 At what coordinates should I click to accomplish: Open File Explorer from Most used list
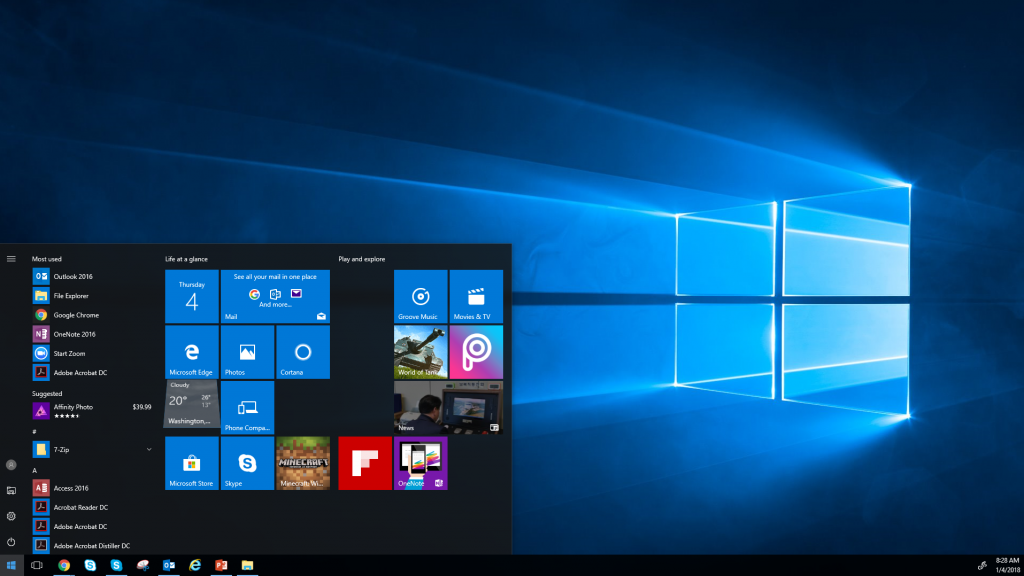coord(93,296)
